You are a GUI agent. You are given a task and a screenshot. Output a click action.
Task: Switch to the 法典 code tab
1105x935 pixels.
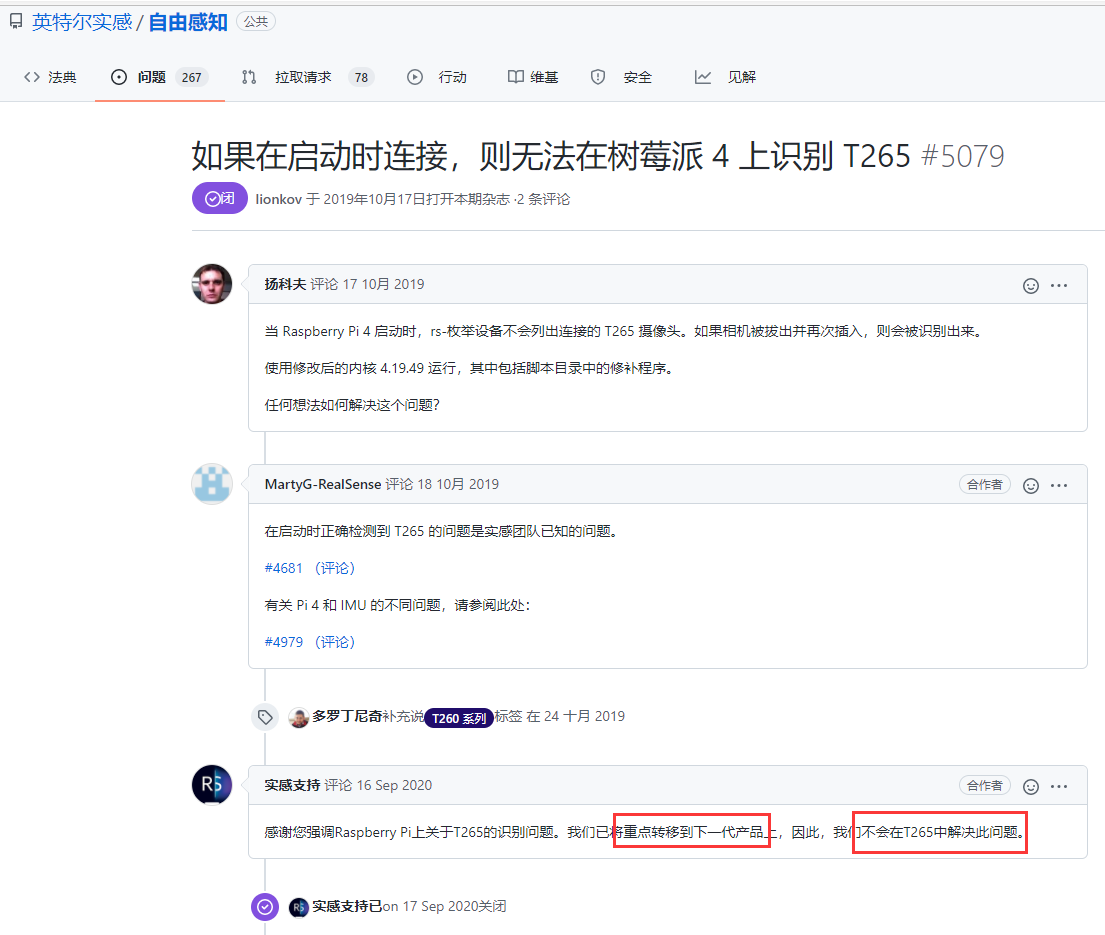(x=50, y=77)
